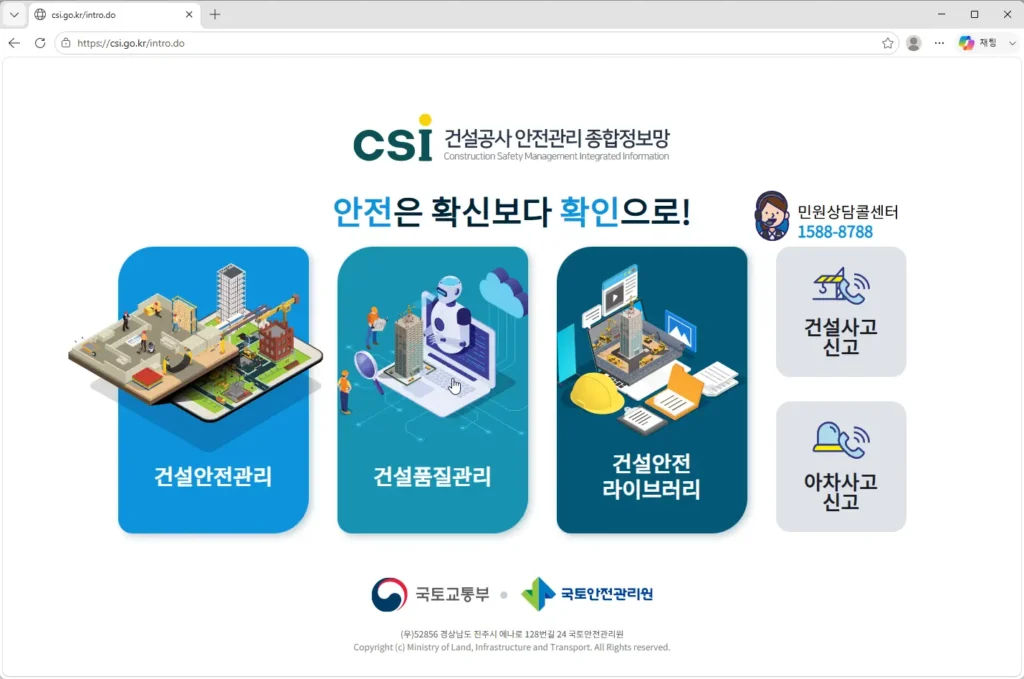1024x679 pixels.
Task: Click the Construction Safety Management Integrated Information subtitle
Action: [x=556, y=157]
